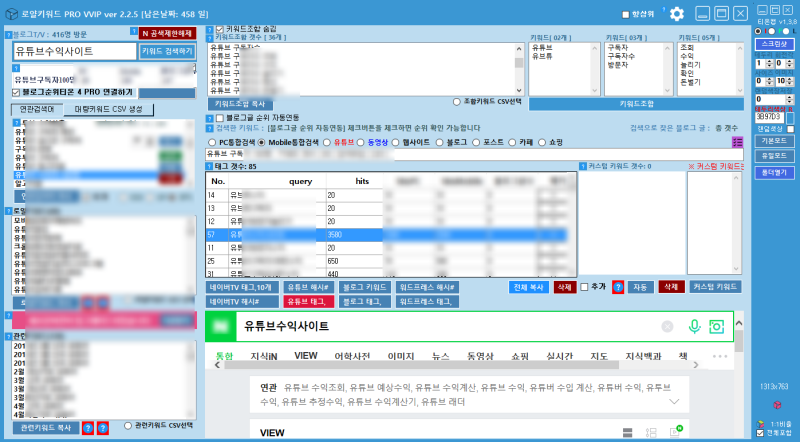Click the 유튜브수익사이트 keyword input field

[74, 51]
